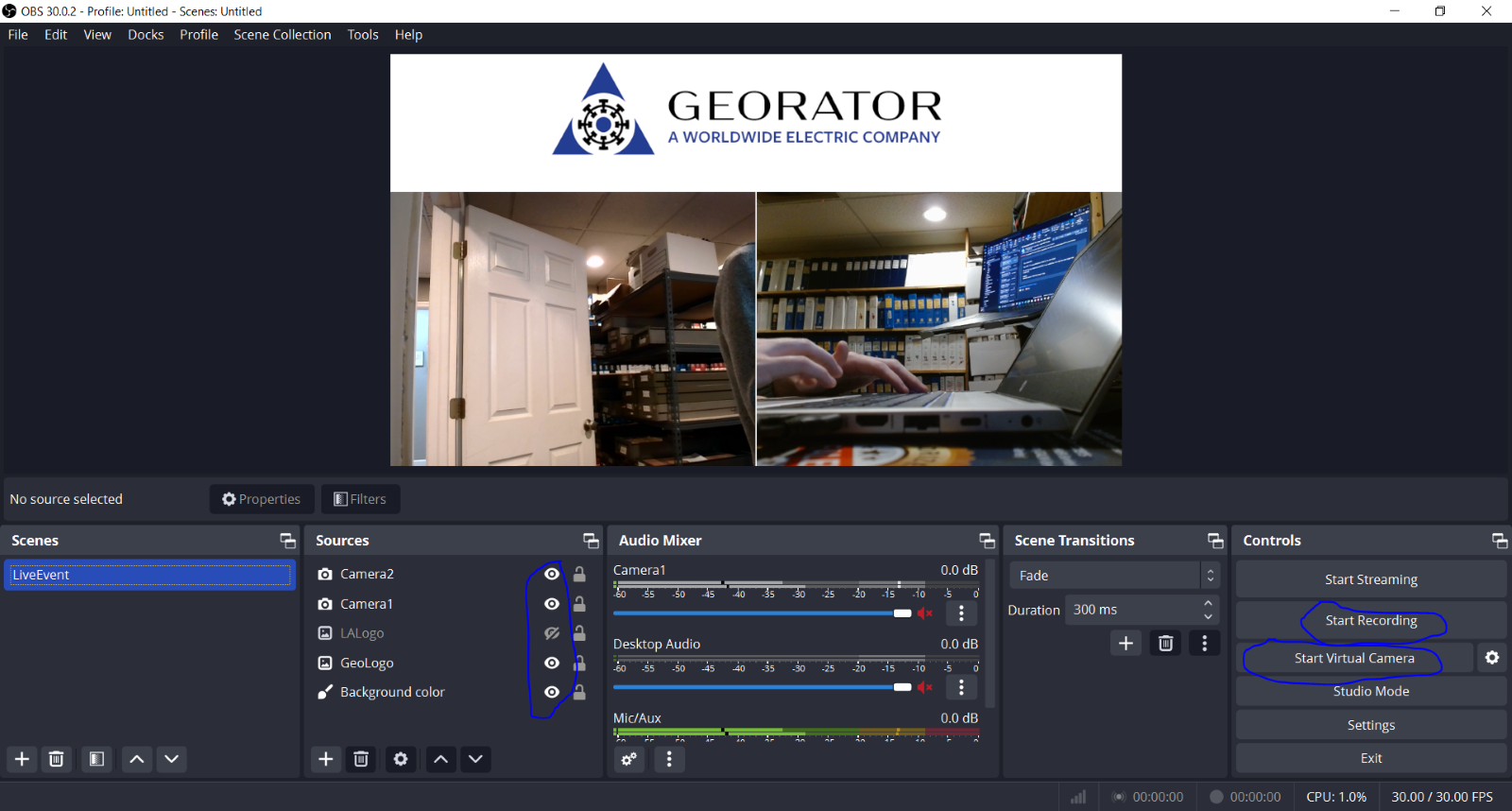Pop out the Audio Mixer dock

(x=987, y=541)
